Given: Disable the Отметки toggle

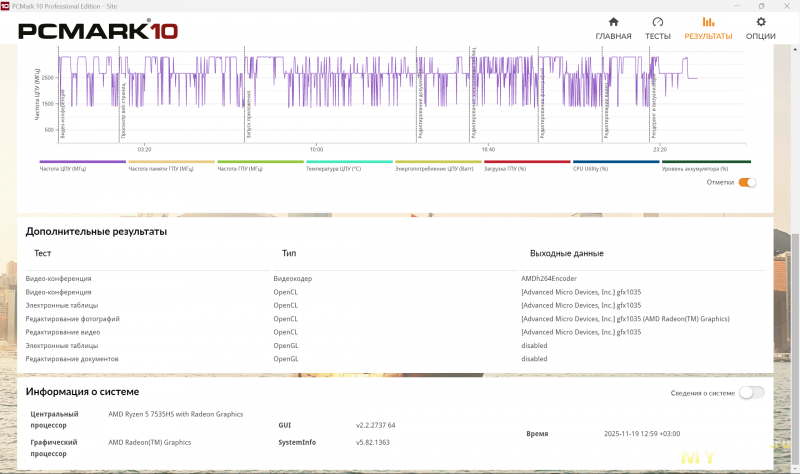Looking at the screenshot, I should coord(747,182).
